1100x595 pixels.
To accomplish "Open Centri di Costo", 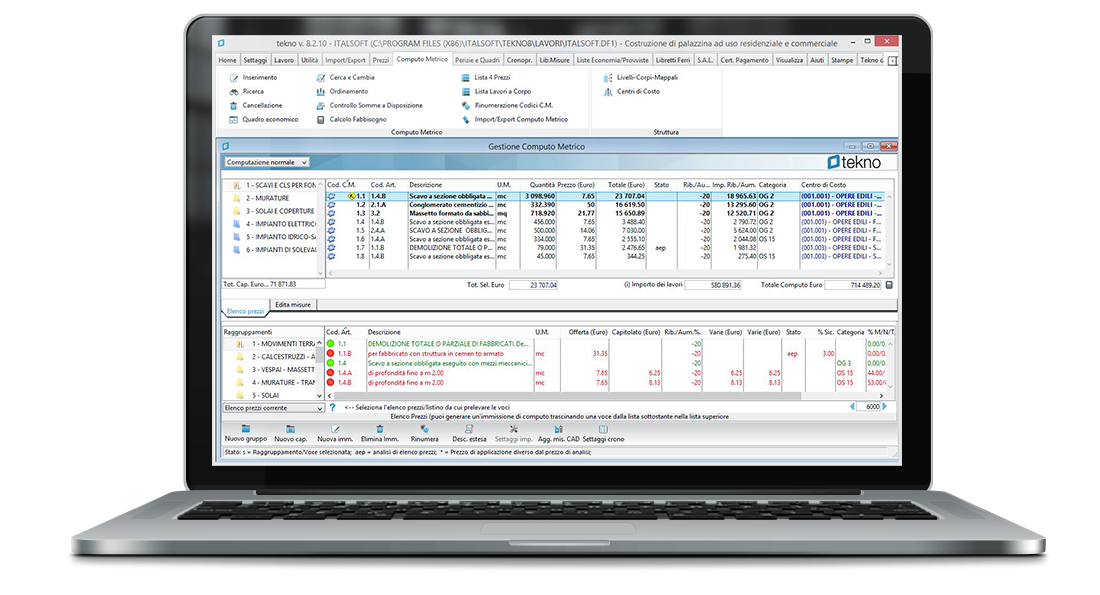I will (631, 92).
